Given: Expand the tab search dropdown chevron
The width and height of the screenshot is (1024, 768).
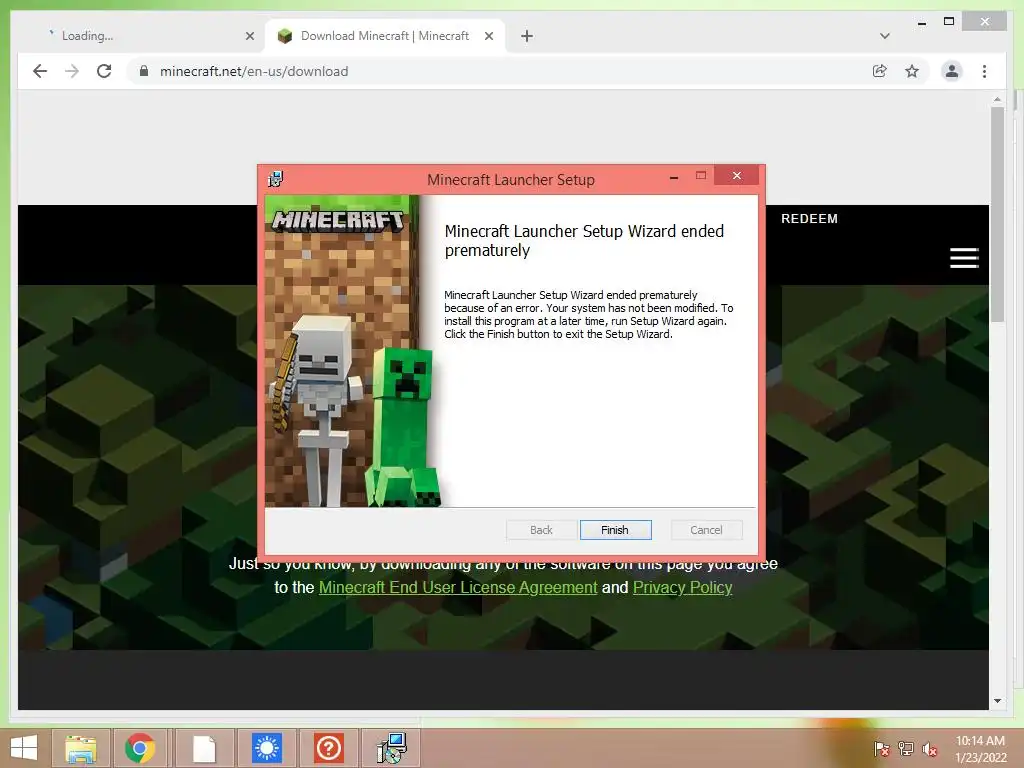Looking at the screenshot, I should (884, 36).
